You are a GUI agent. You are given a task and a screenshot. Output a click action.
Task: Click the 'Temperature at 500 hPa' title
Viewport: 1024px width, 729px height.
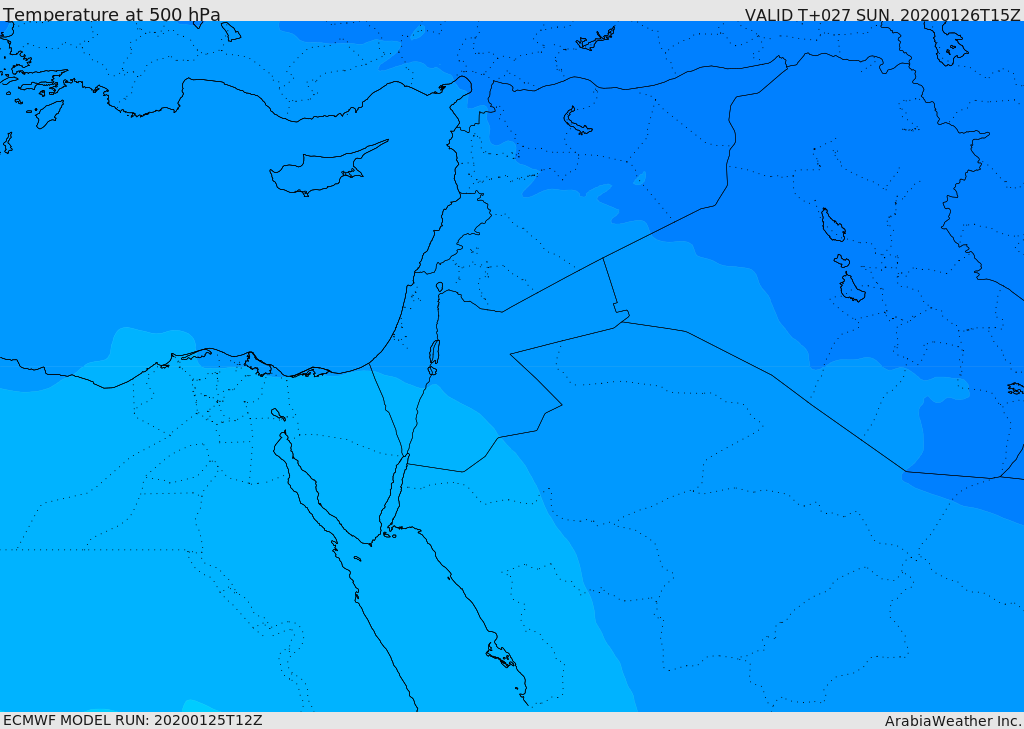pos(112,14)
